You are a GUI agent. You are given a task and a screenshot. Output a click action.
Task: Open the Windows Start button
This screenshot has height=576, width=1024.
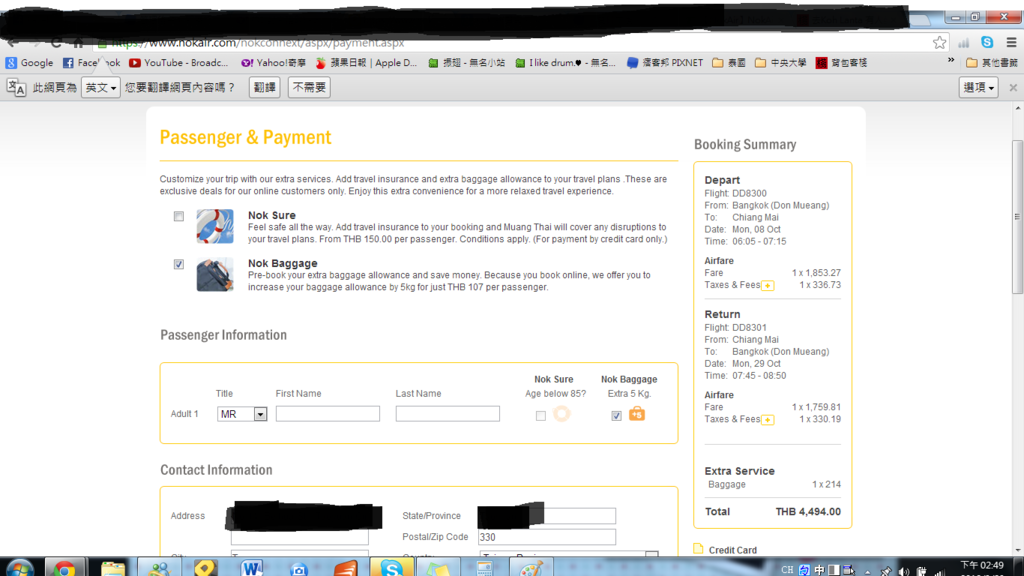(x=20, y=568)
